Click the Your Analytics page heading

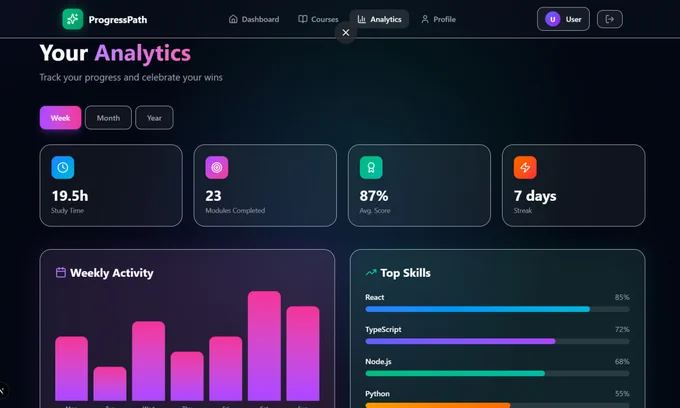115,53
